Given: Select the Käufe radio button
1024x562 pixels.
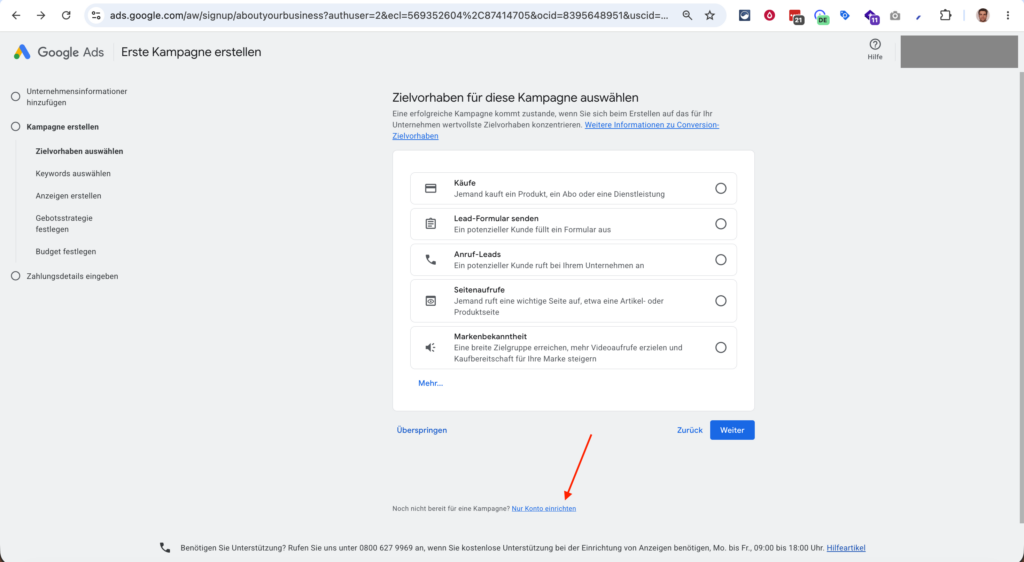Looking at the screenshot, I should click(x=720, y=189).
